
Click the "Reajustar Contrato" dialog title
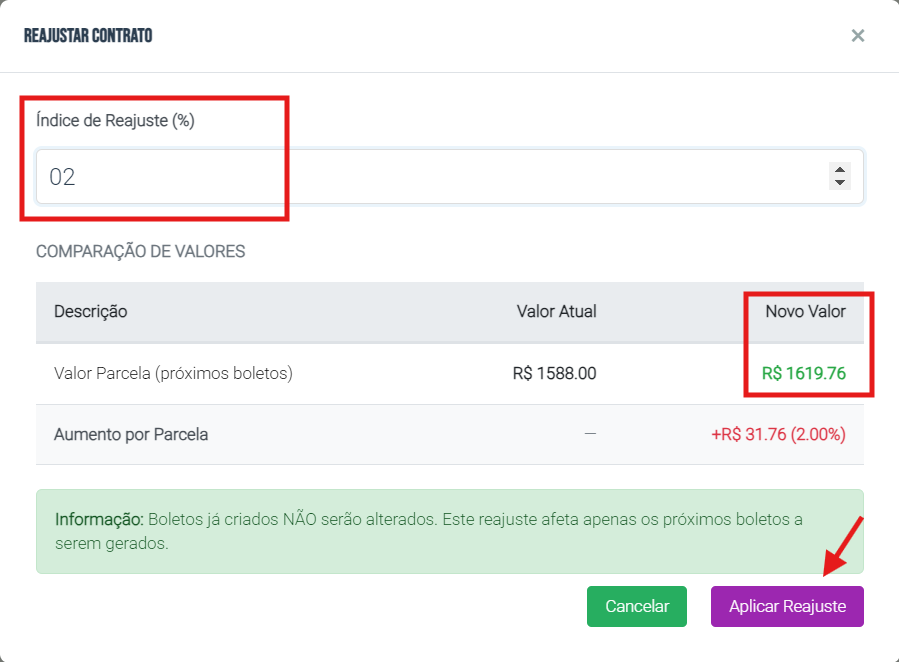coord(88,36)
